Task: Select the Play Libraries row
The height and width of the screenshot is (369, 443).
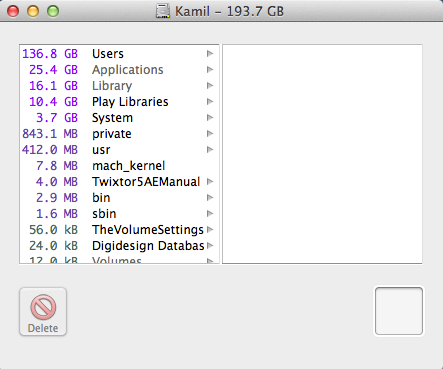Action: tap(119, 102)
